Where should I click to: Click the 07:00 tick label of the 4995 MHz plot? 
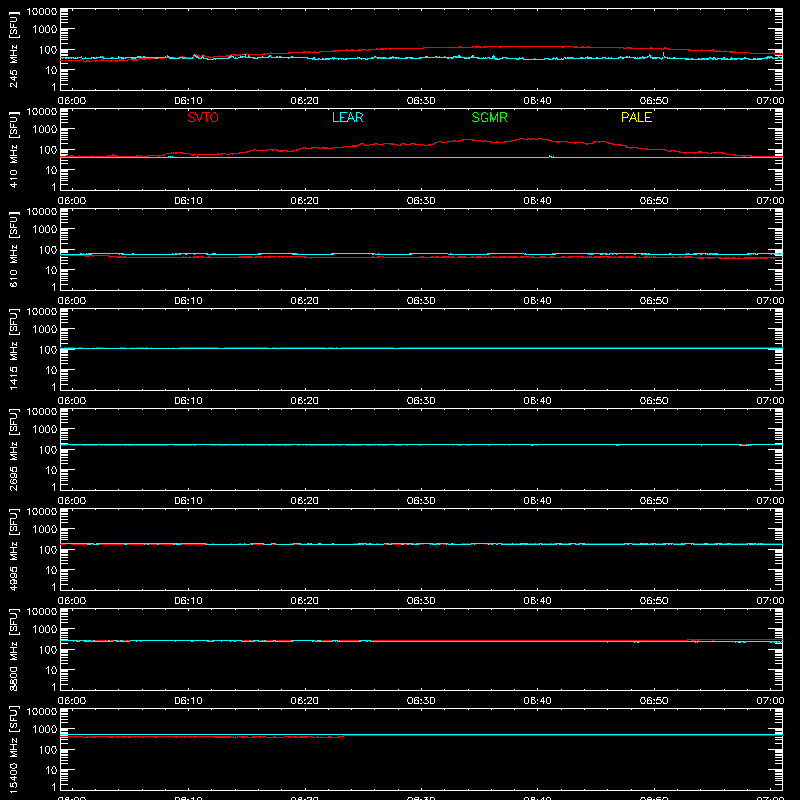coord(770,601)
